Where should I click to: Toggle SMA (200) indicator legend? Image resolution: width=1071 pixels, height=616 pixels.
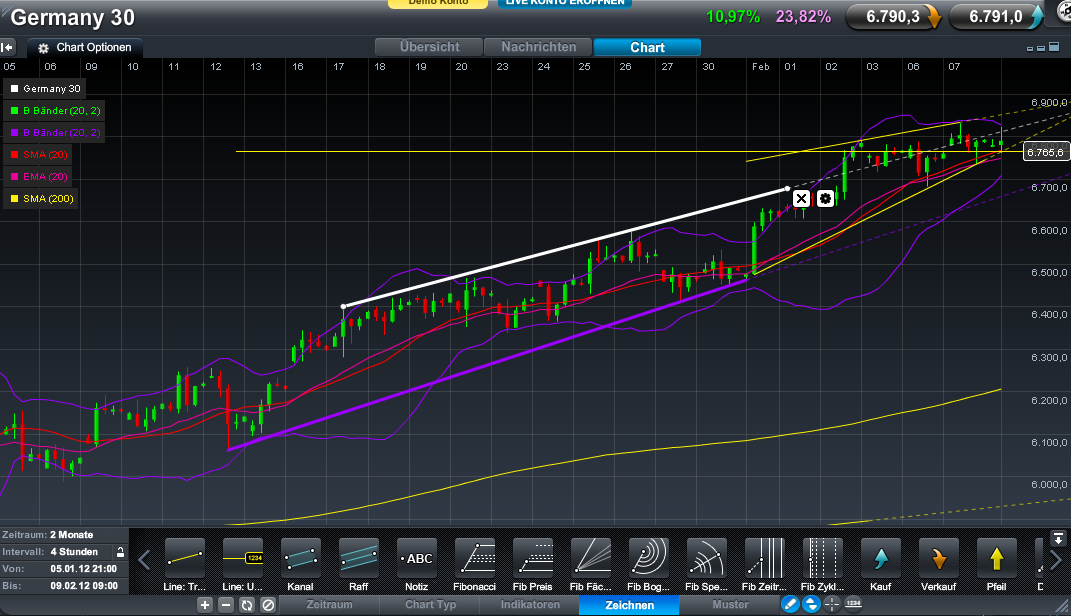pos(42,199)
